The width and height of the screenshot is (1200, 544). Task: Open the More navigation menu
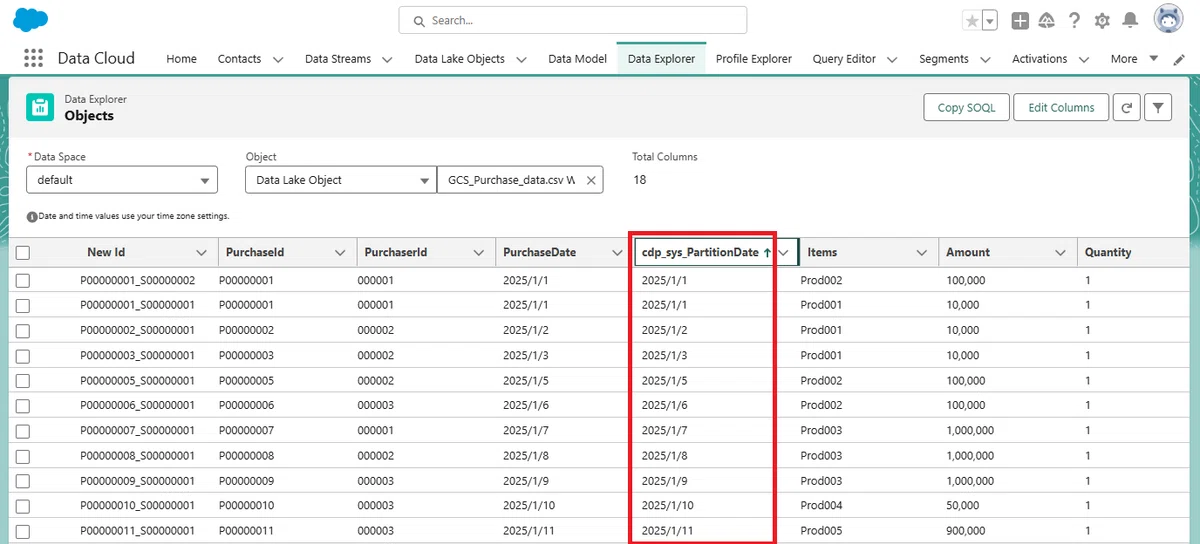[x=1134, y=59]
